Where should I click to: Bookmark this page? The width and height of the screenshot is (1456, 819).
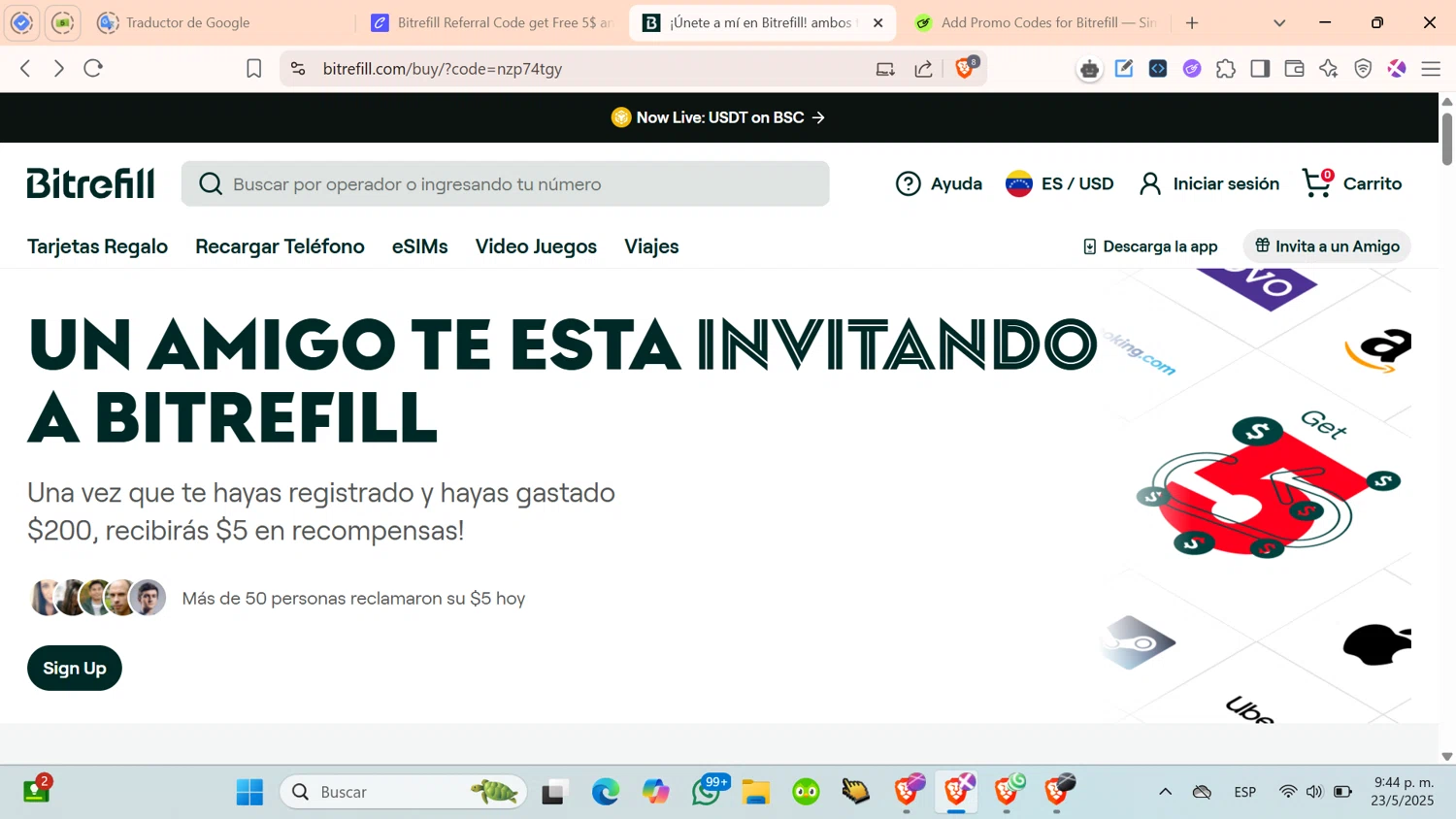click(254, 69)
